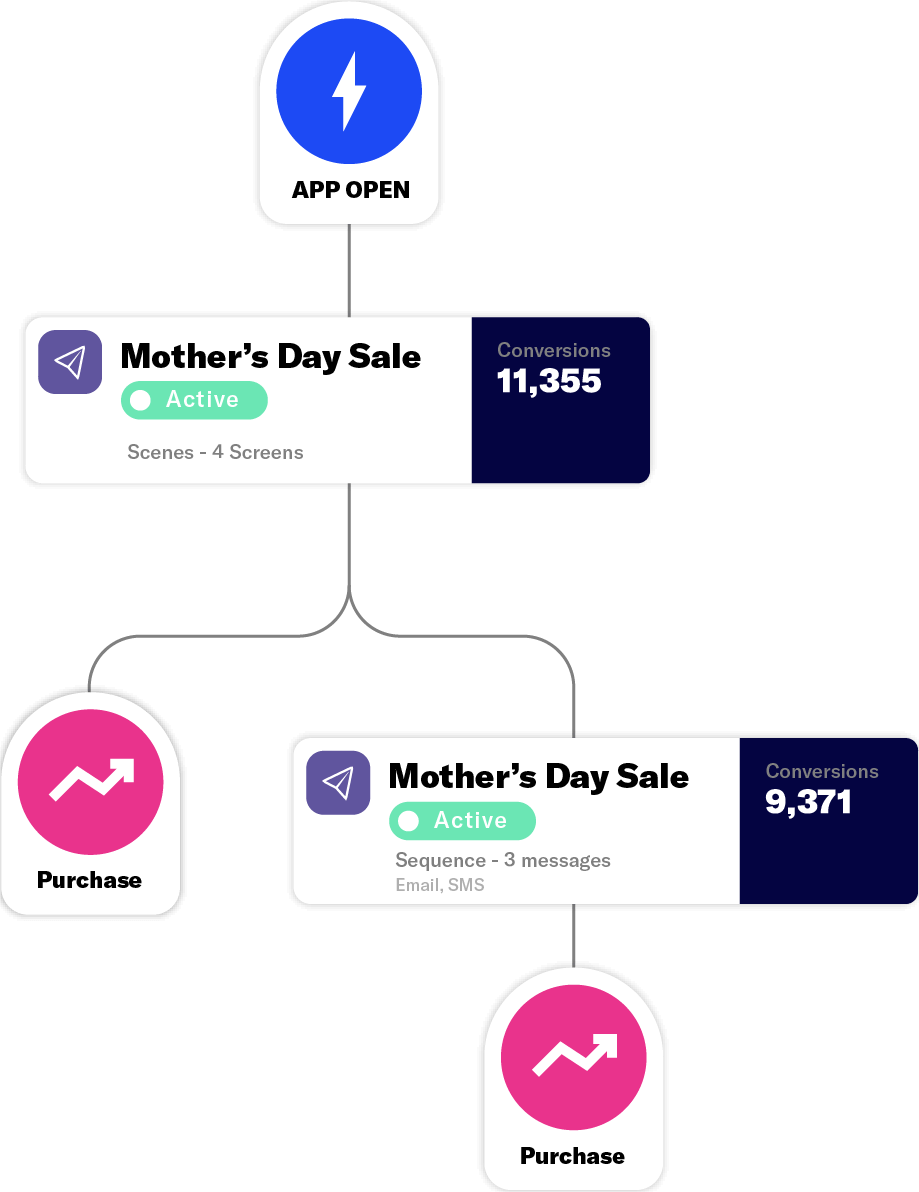Image resolution: width=919 pixels, height=1192 pixels.
Task: Click the paper plane icon on the Scenes card
Action: click(x=70, y=362)
